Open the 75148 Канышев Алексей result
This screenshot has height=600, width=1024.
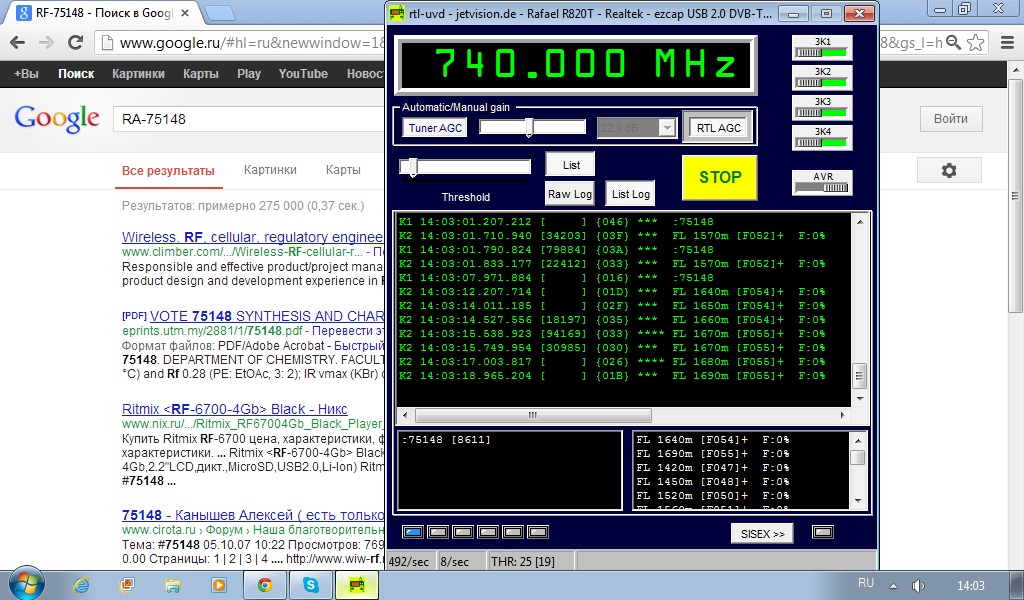[253, 515]
